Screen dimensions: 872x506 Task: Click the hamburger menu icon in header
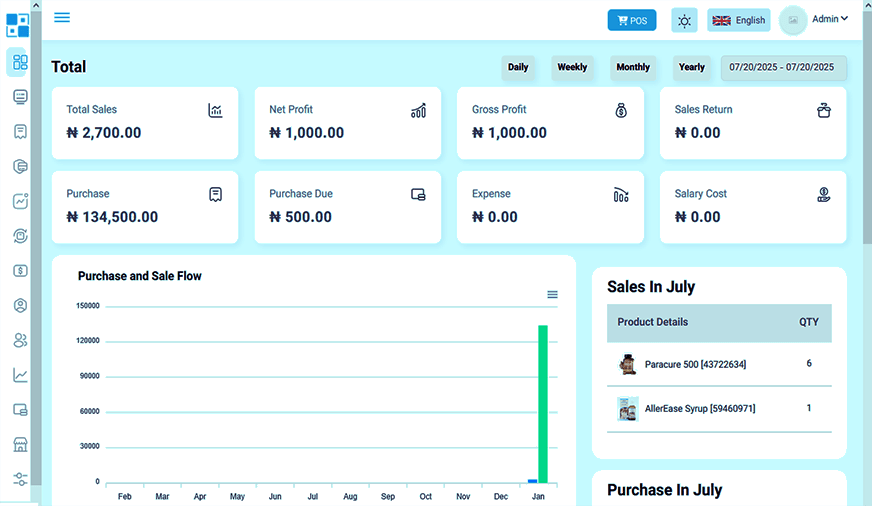coord(62,17)
